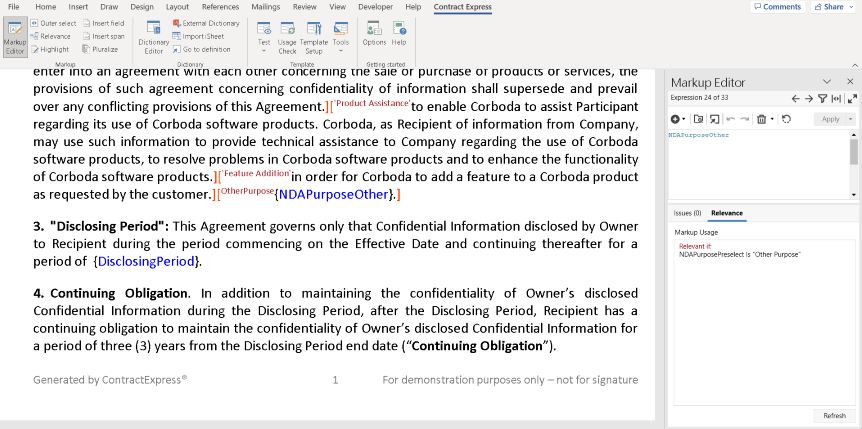The height and width of the screenshot is (429, 862).
Task: Click the {NDAPurposeOther} field in document
Action: 334,195
